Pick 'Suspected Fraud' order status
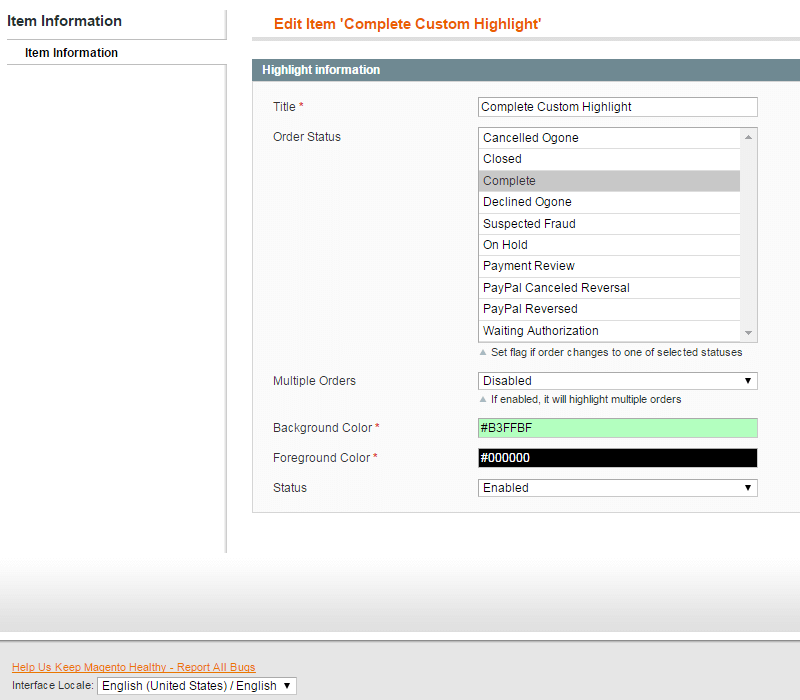800x700 pixels. [x=608, y=224]
